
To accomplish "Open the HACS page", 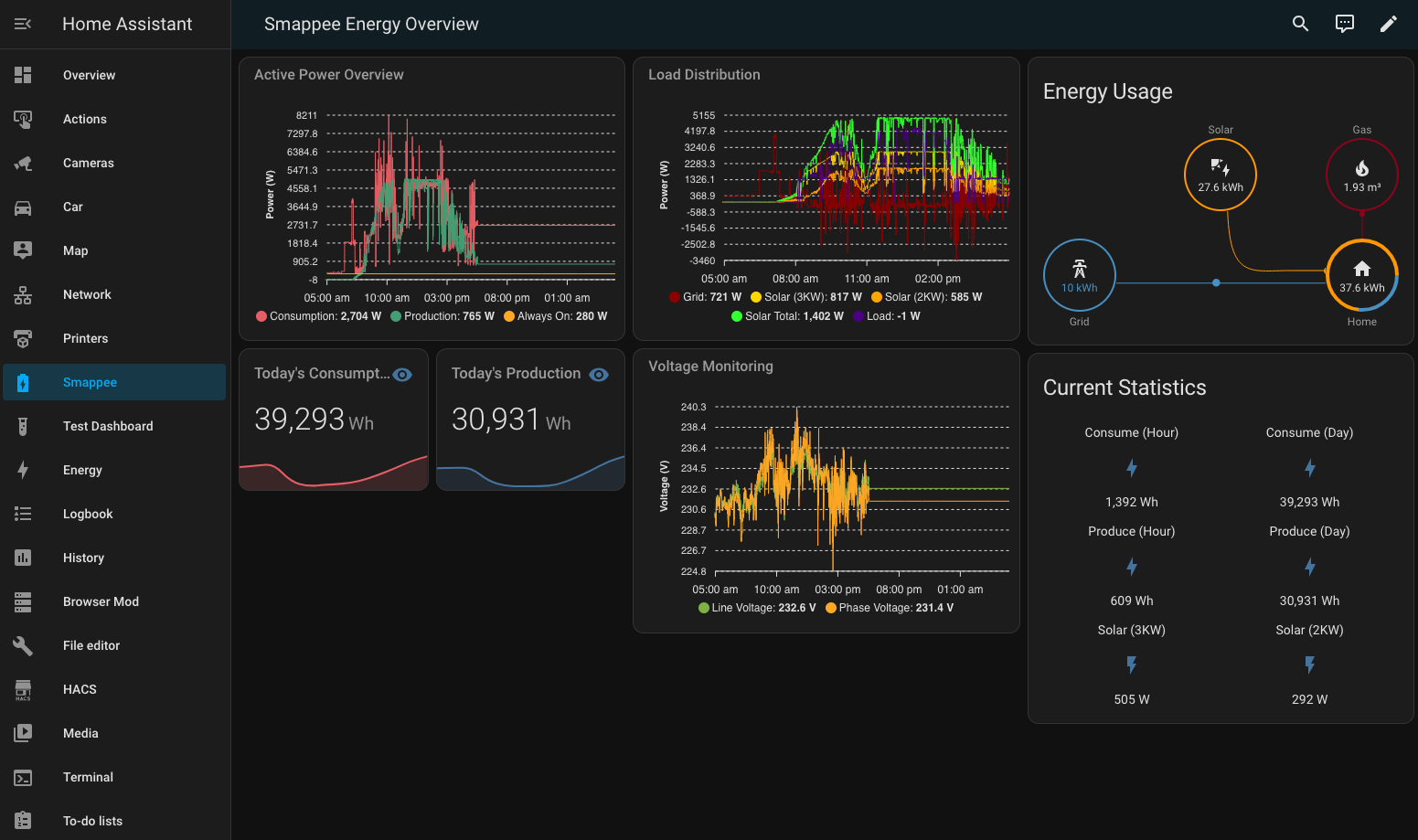I will 114,689.
